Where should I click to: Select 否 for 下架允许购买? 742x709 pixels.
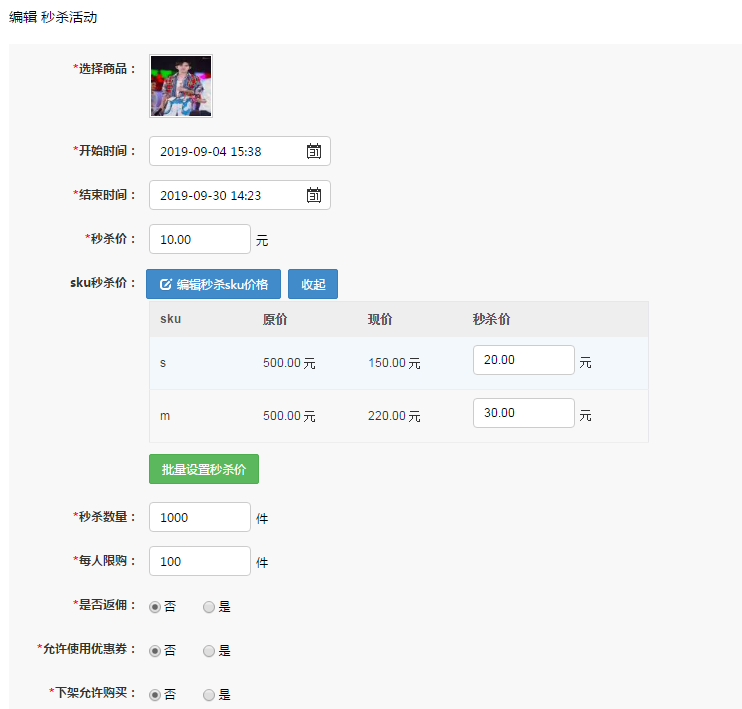coord(155,695)
